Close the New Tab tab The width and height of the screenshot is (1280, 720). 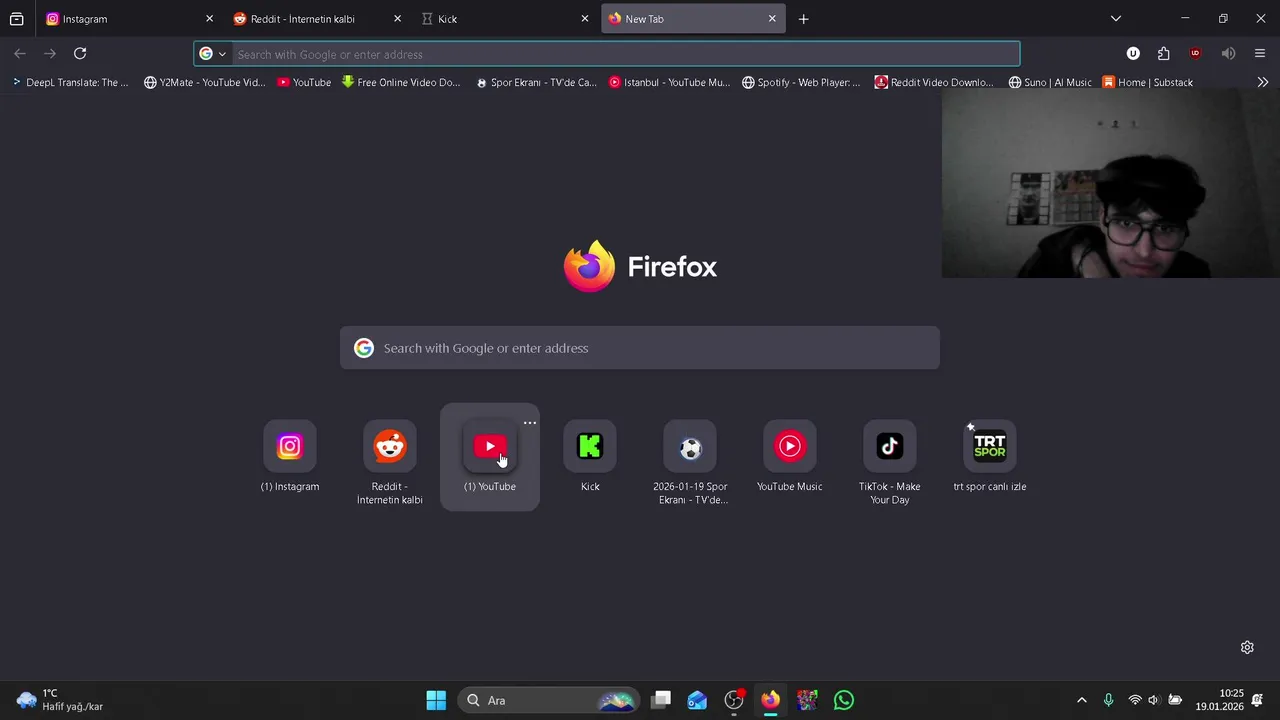click(x=772, y=19)
